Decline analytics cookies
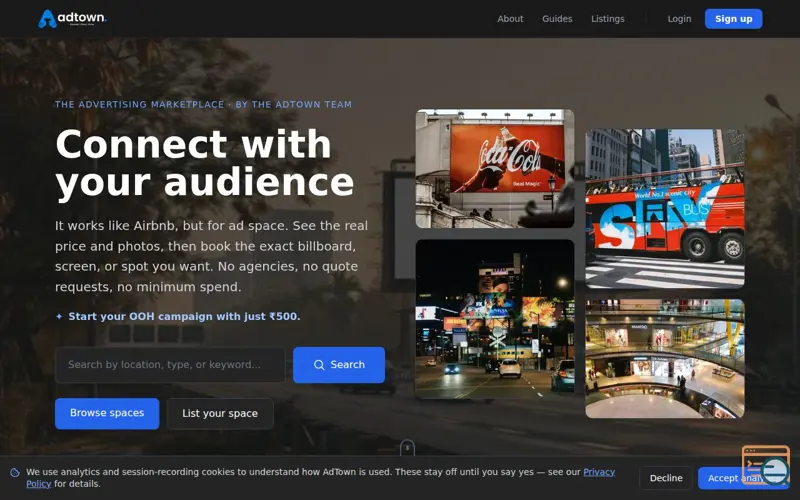The height and width of the screenshot is (500, 800). [666, 478]
